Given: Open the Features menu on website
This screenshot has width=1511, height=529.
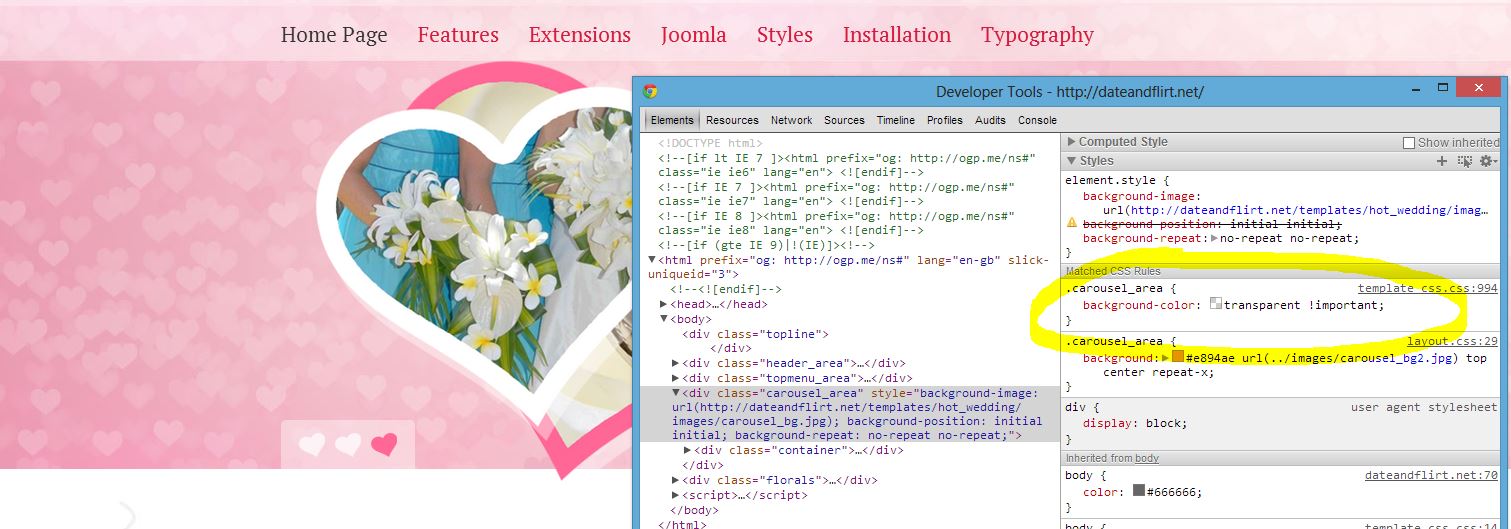Looking at the screenshot, I should point(458,35).
